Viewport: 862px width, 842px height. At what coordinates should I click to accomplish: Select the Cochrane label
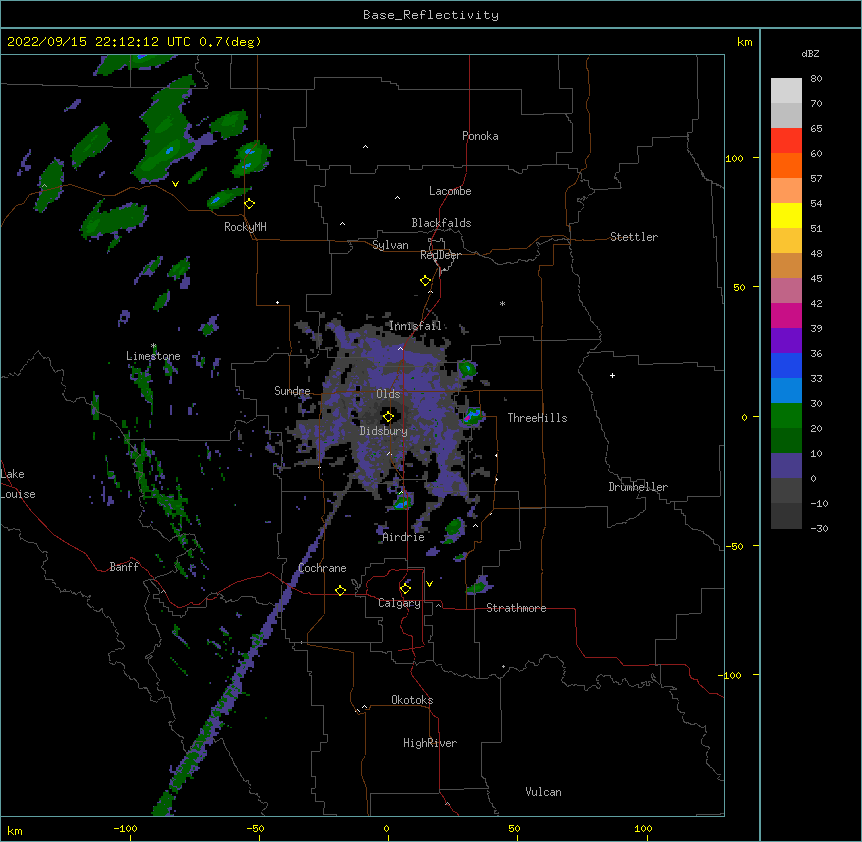point(322,568)
